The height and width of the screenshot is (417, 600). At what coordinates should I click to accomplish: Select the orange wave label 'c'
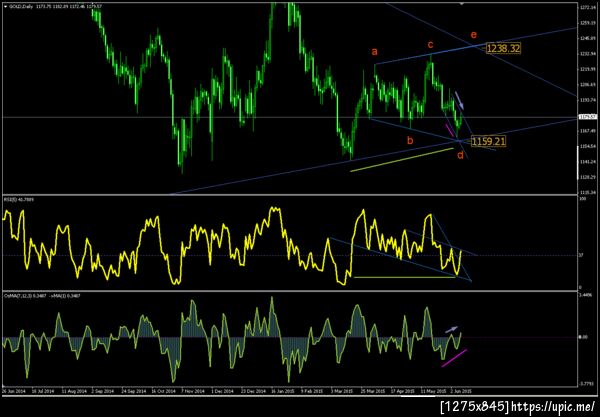point(430,45)
